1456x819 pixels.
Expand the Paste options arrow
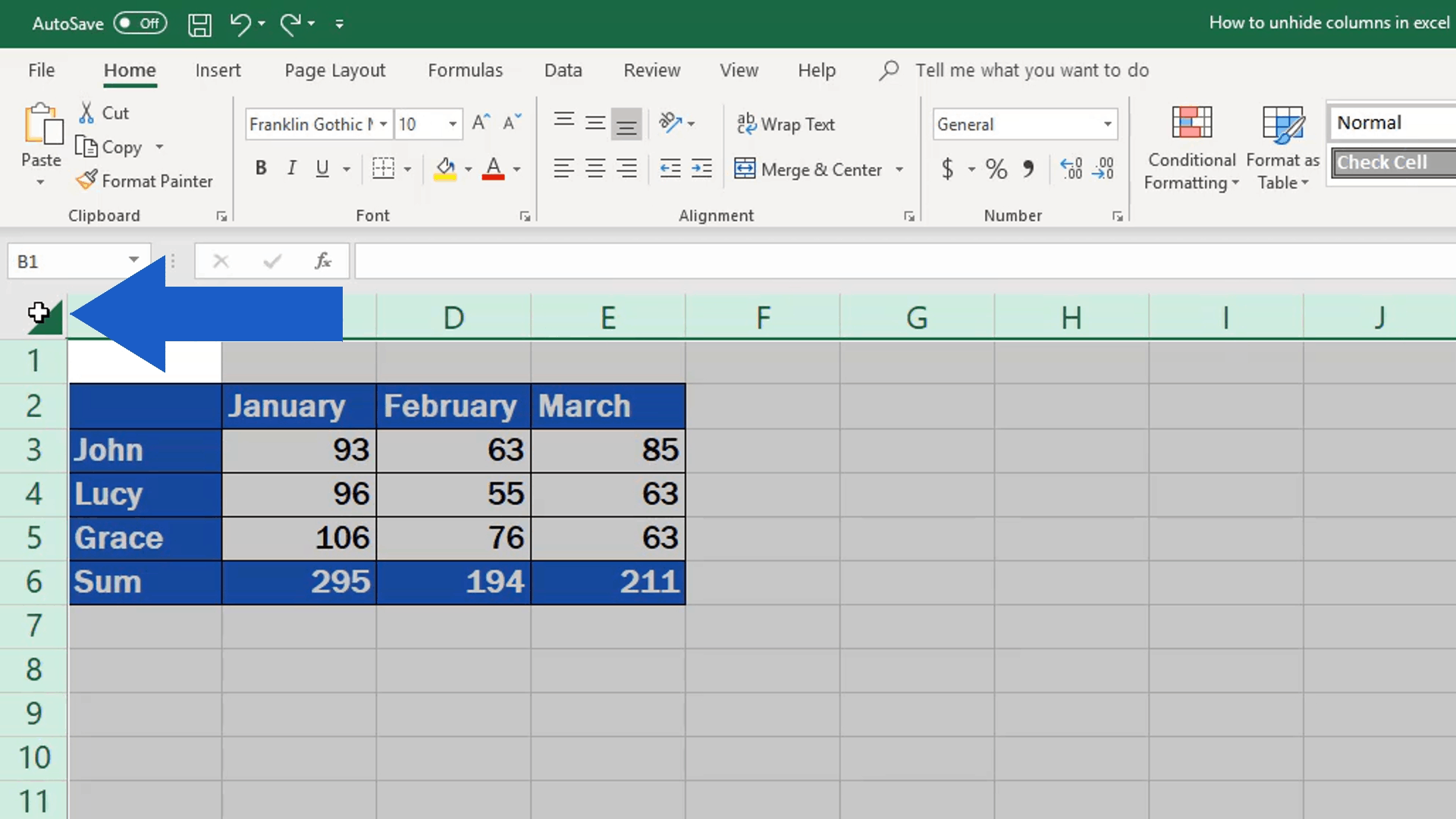coord(41,183)
